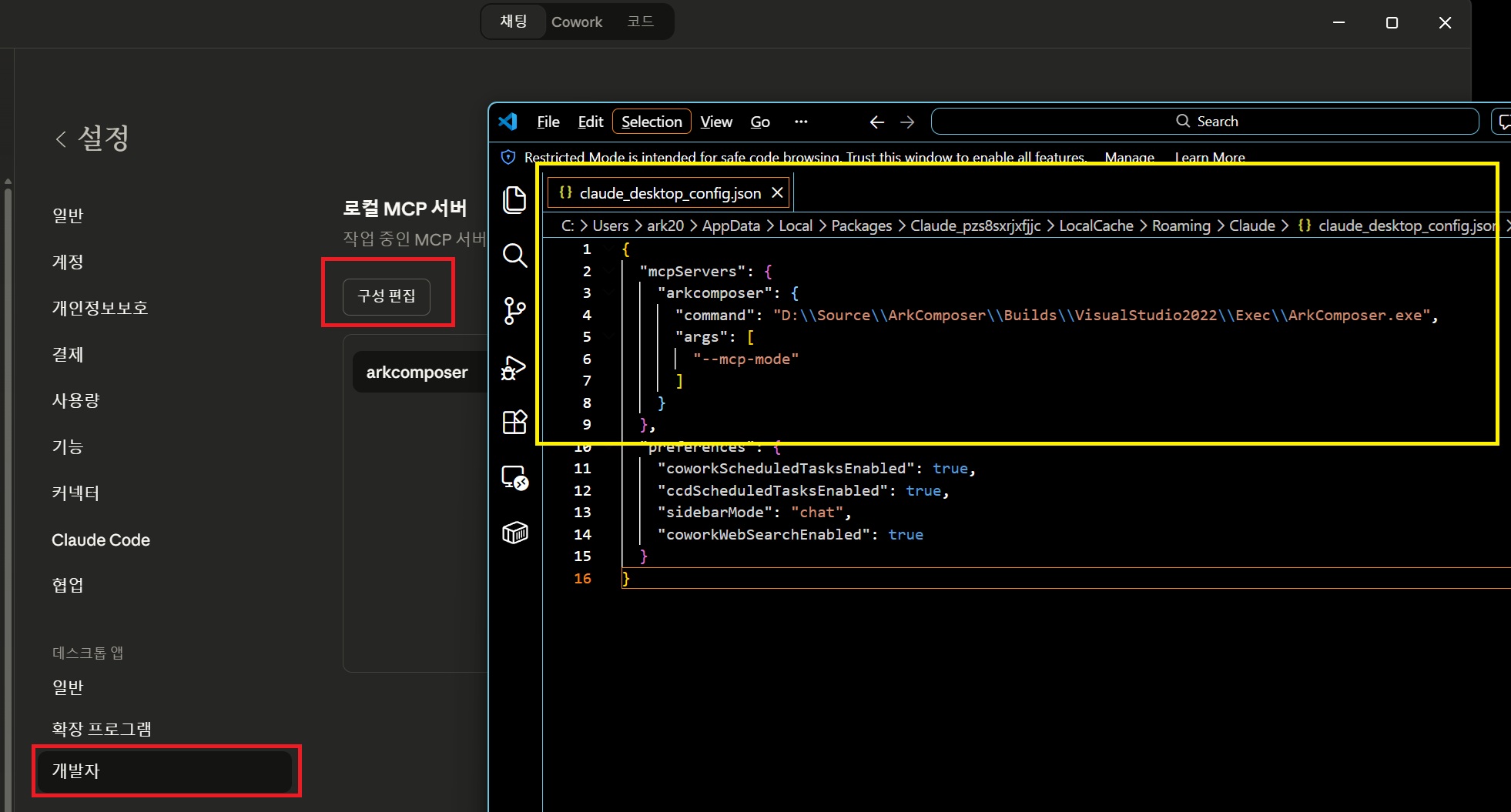Open the 계정 settings page
Screen dimensions: 1511x812
coord(68,262)
